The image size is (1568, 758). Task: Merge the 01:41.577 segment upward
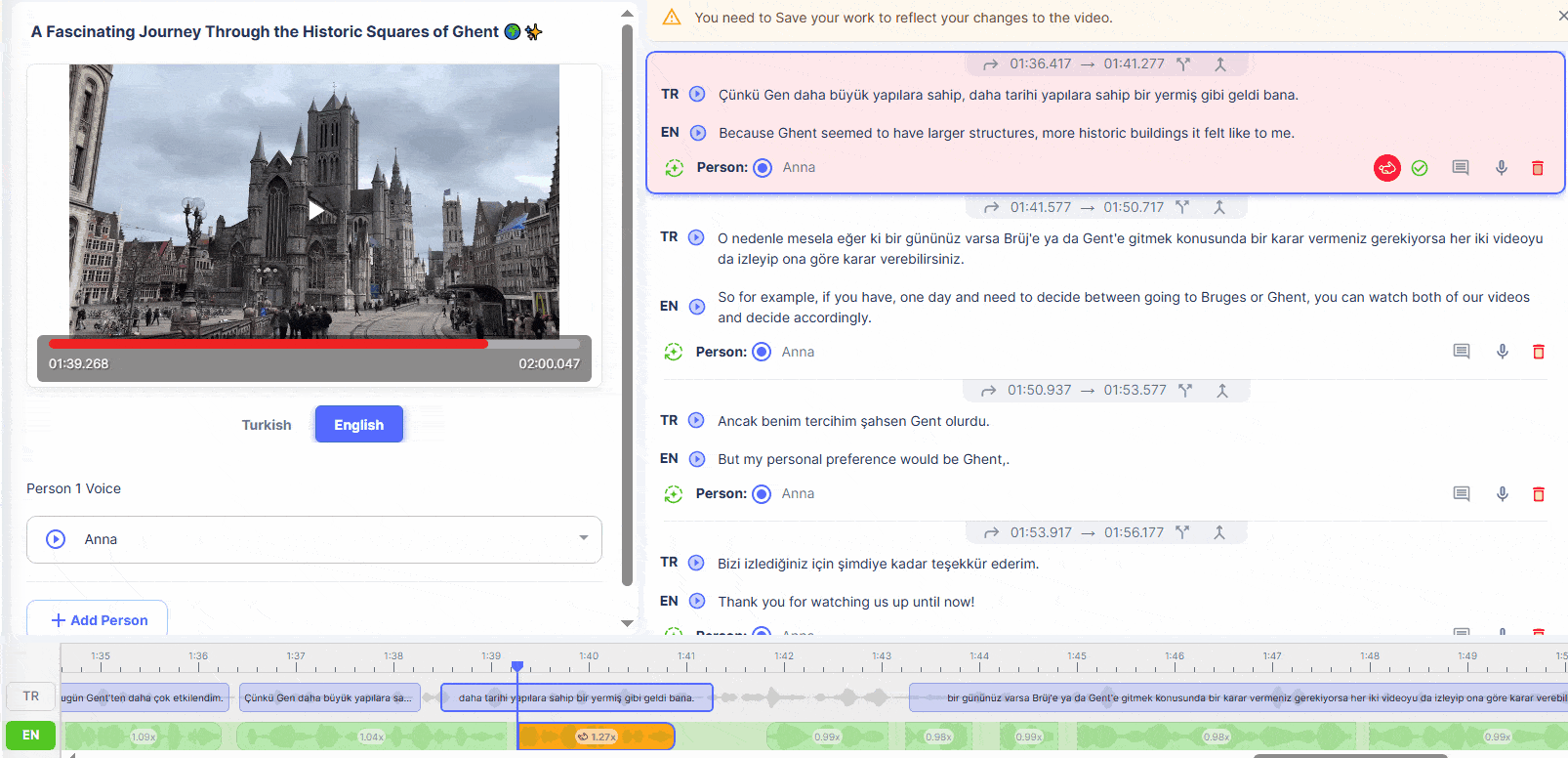tap(1219, 207)
